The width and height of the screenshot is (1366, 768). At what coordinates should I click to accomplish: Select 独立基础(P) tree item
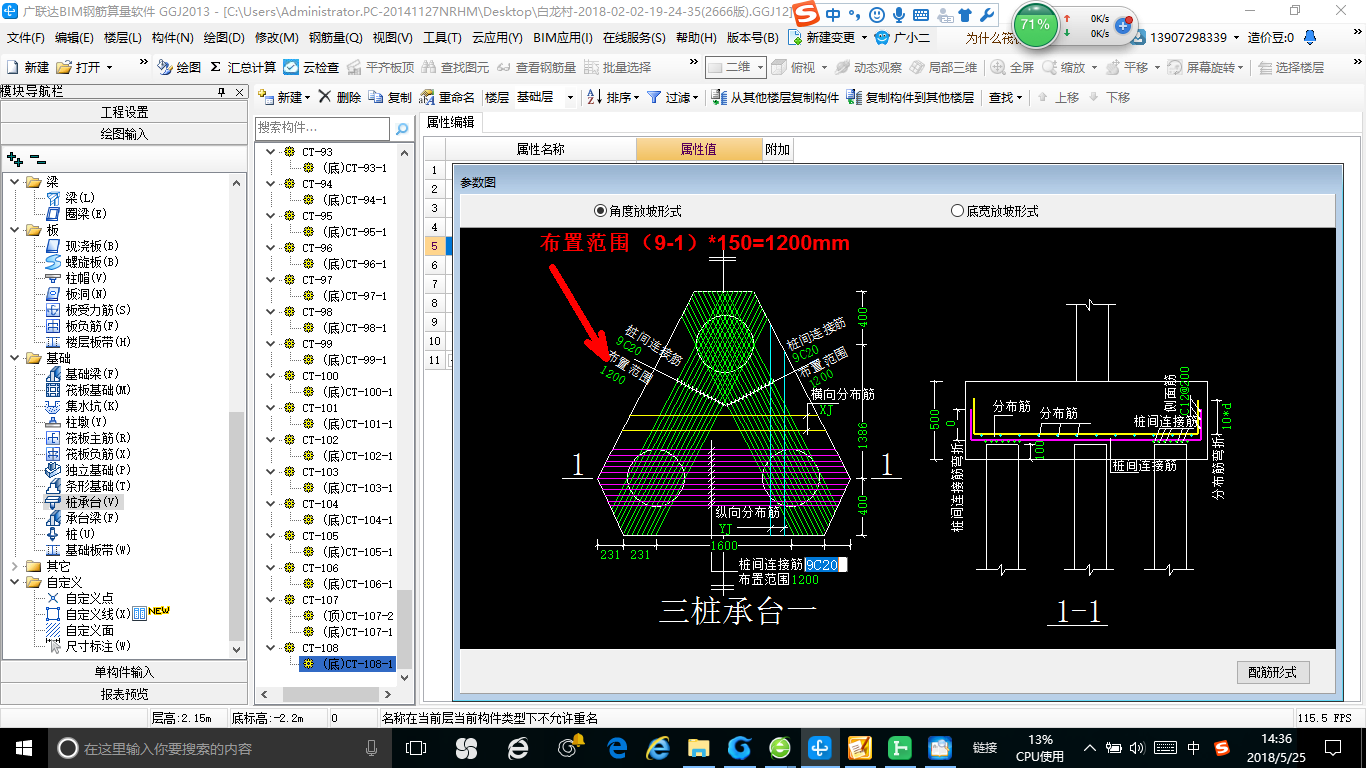98,470
